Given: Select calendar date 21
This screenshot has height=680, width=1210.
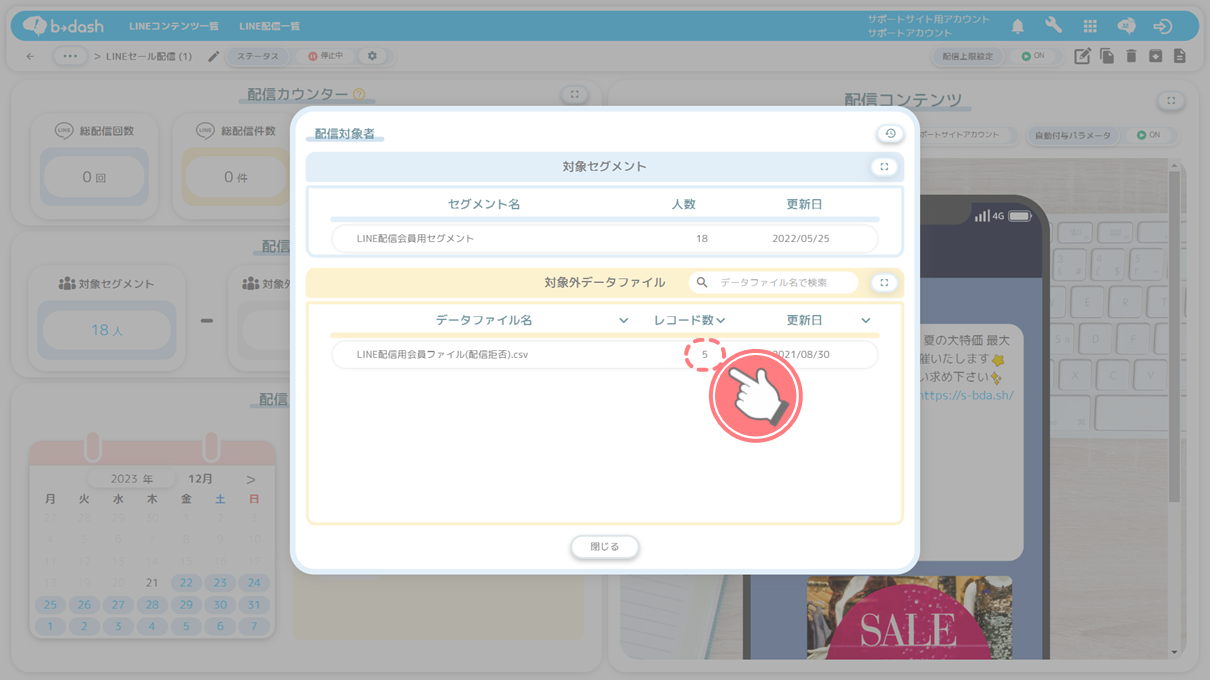Looking at the screenshot, I should [x=152, y=583].
